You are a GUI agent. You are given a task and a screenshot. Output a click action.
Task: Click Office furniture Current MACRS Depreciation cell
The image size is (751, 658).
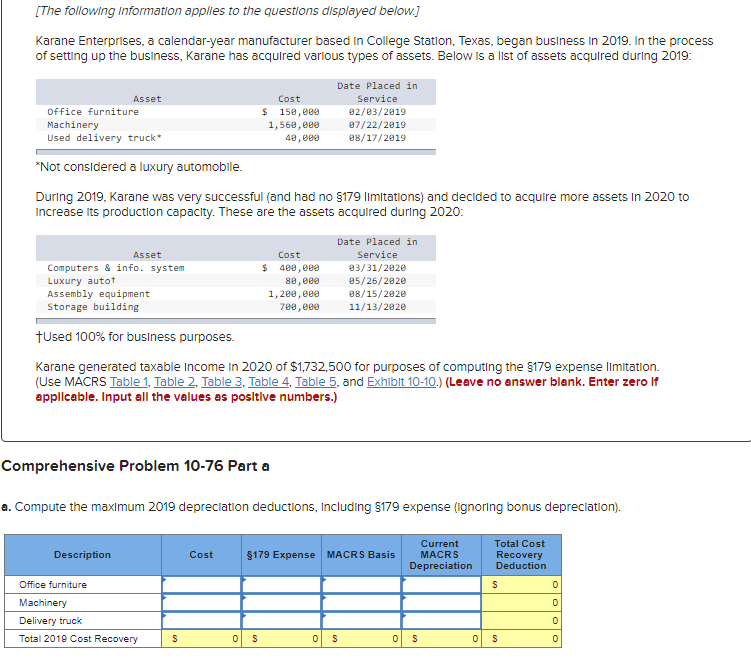[441, 585]
